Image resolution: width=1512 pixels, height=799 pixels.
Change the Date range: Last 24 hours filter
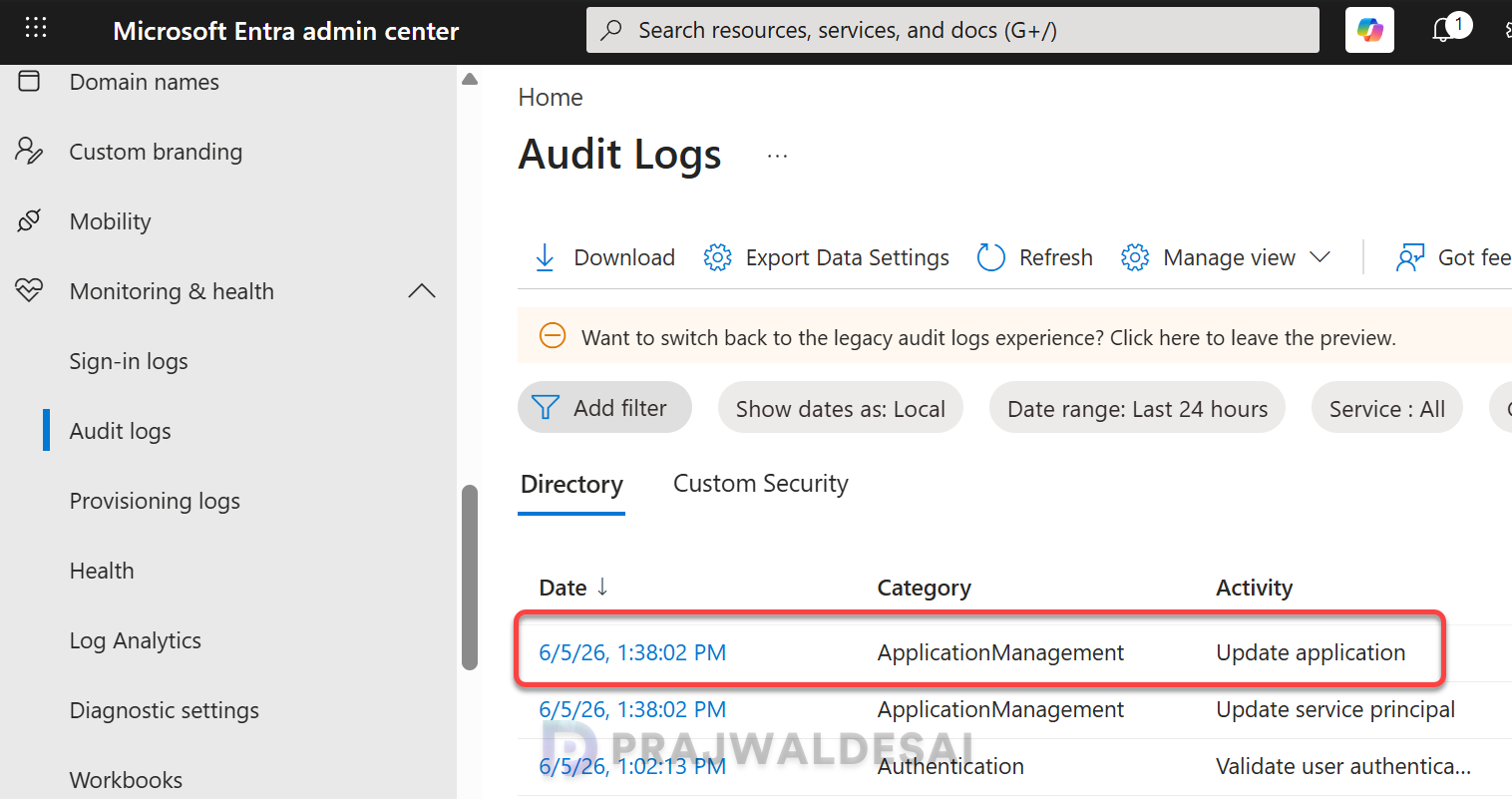1137,408
